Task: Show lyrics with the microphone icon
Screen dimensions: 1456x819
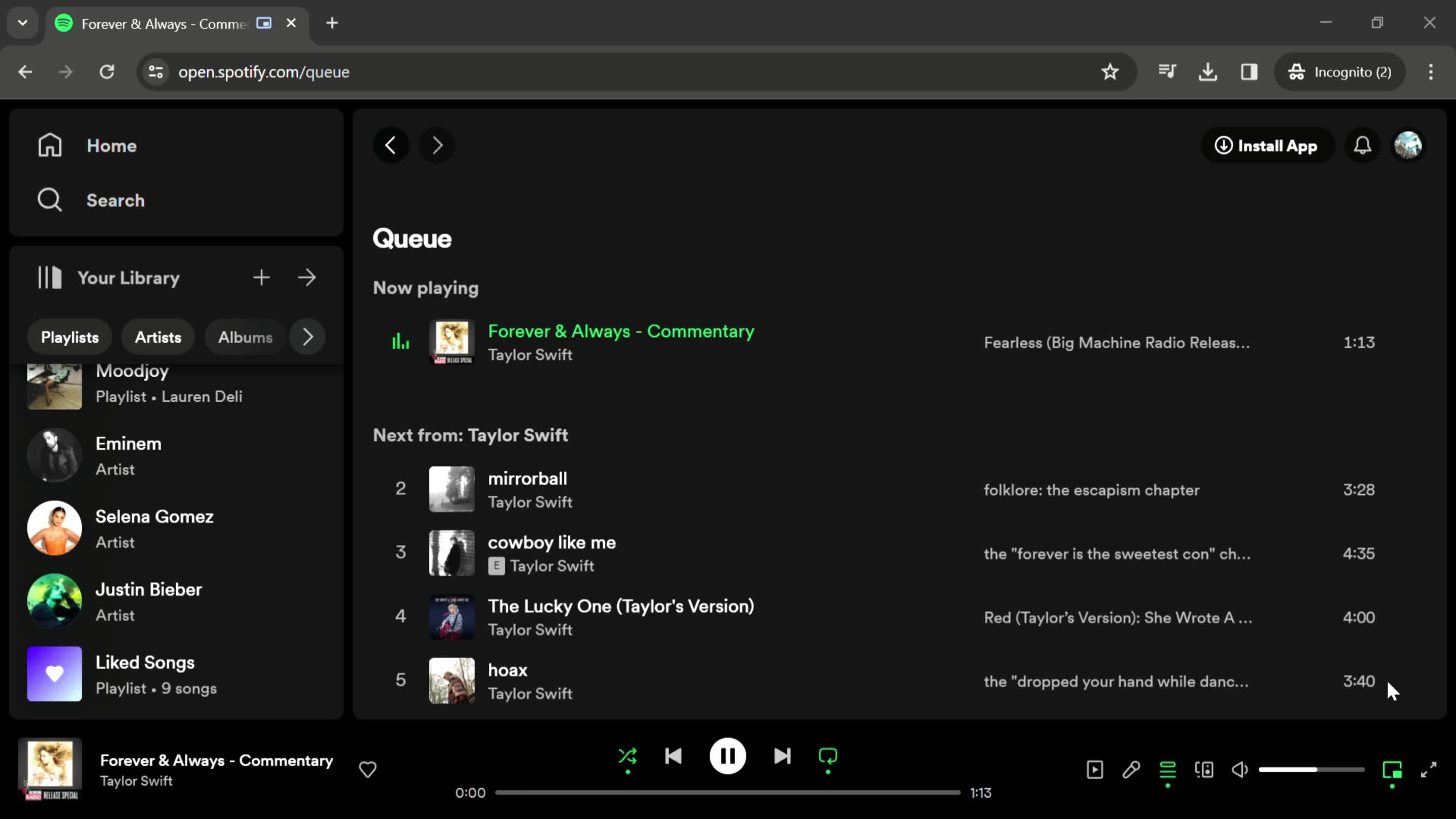Action: 1131,769
